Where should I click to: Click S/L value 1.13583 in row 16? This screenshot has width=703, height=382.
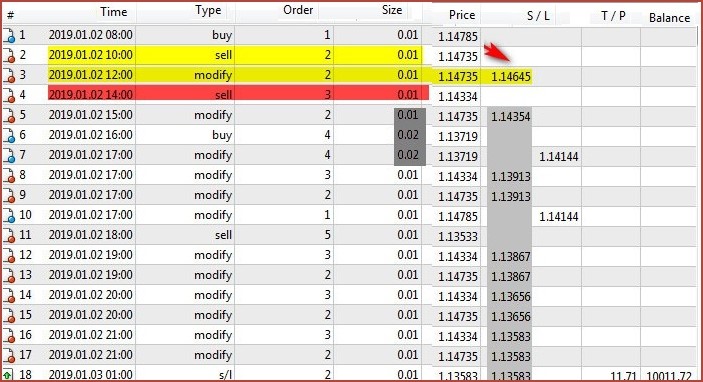click(x=511, y=337)
